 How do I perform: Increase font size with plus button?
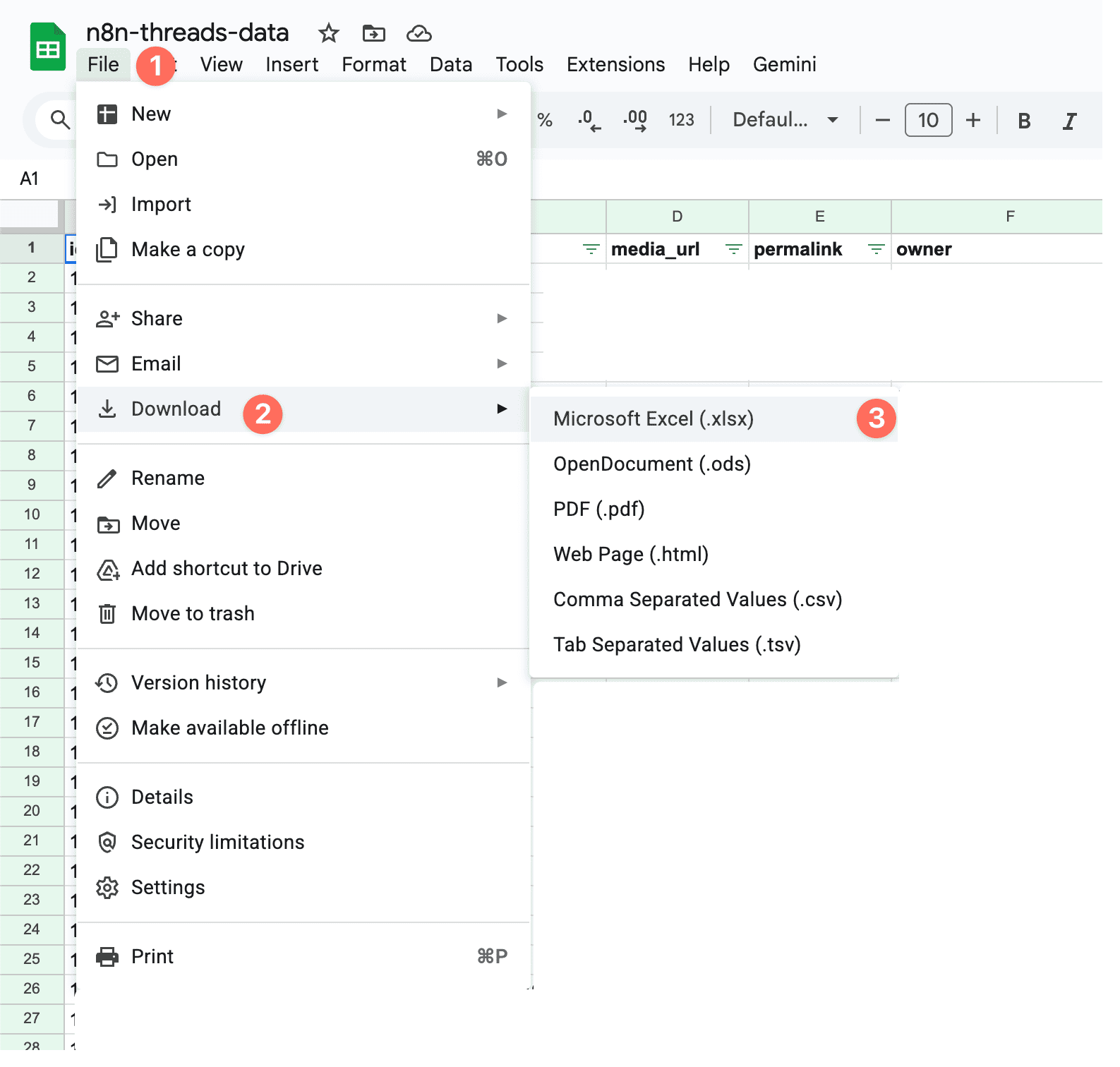[973, 120]
